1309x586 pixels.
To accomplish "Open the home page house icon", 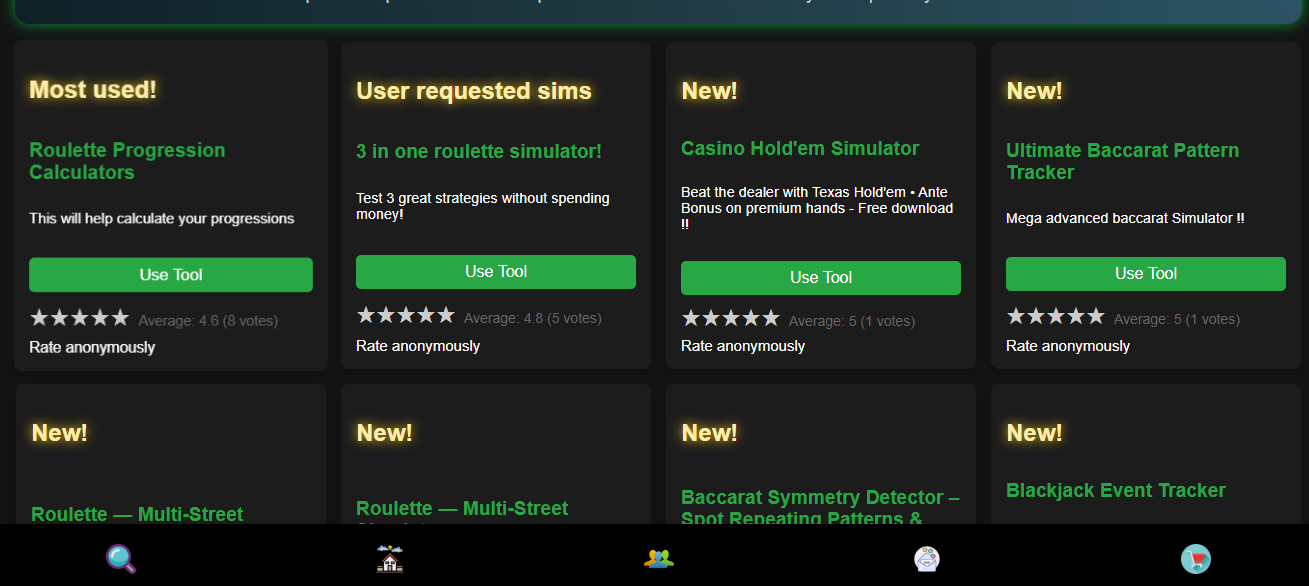I will 389,558.
